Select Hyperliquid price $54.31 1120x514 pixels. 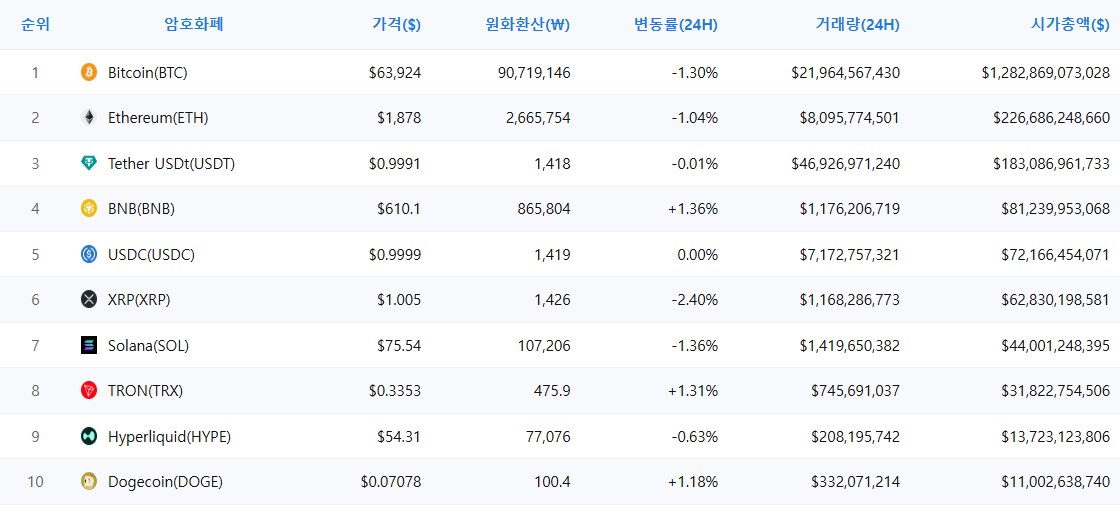point(399,436)
